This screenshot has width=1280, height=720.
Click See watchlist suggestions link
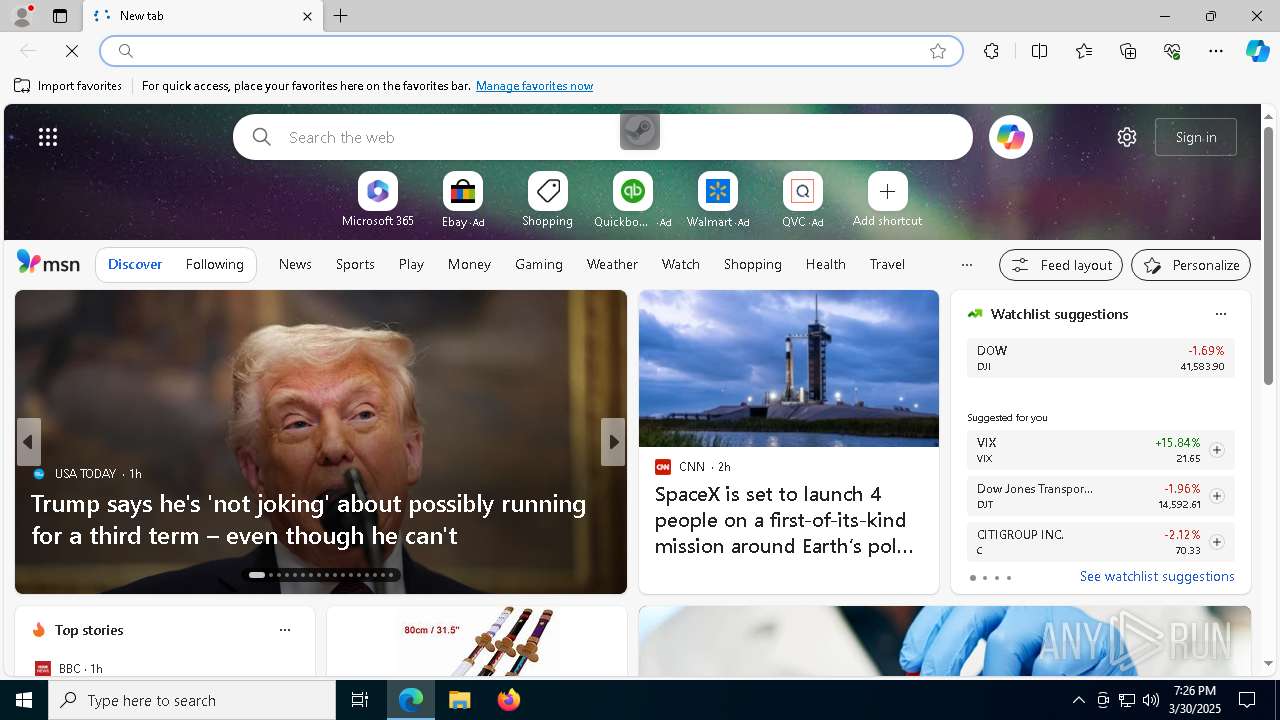coord(1157,576)
